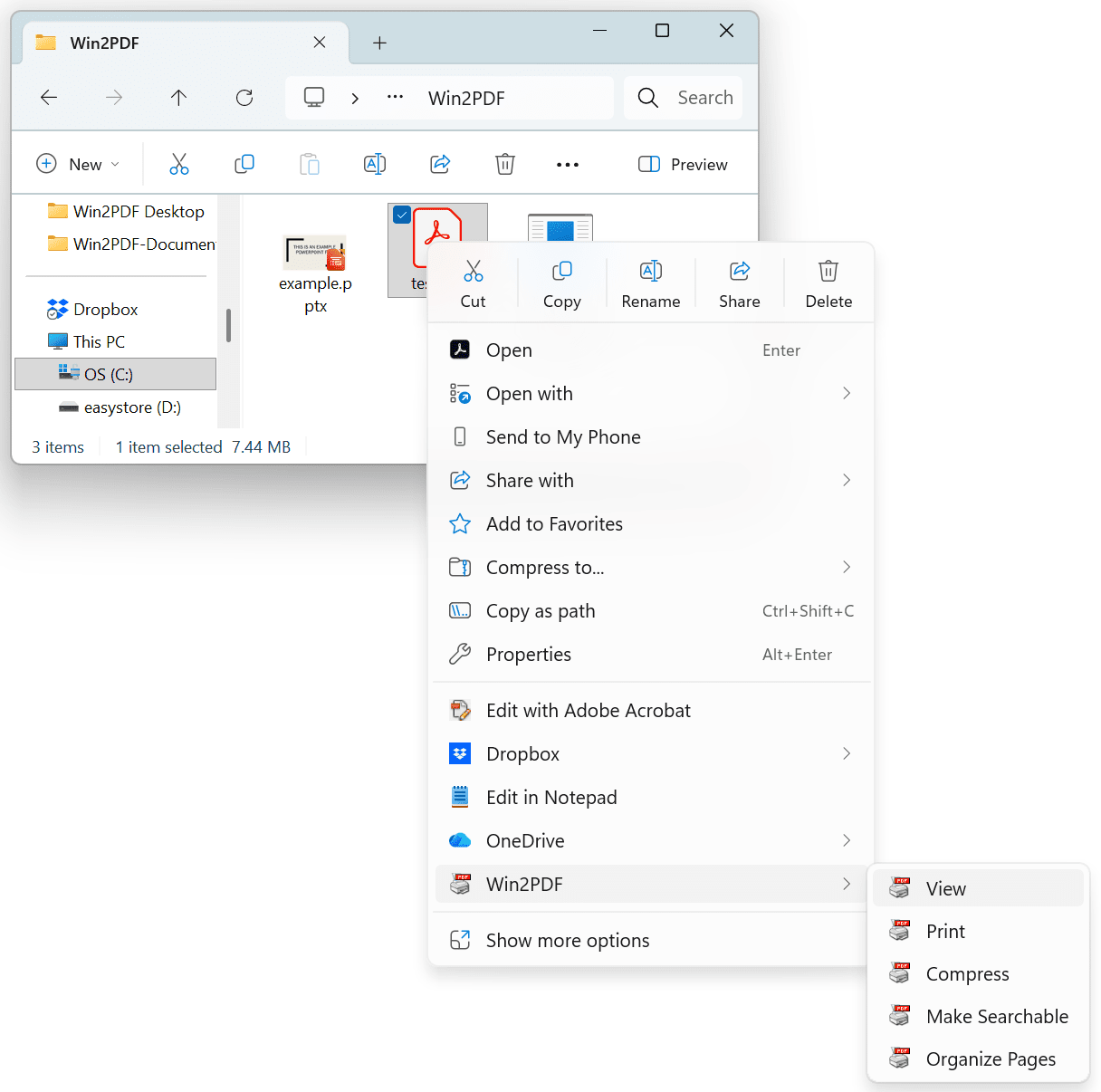Viewport: 1101px width, 1092px height.
Task: Share the file via the toolbar Share icon
Action: [440, 164]
